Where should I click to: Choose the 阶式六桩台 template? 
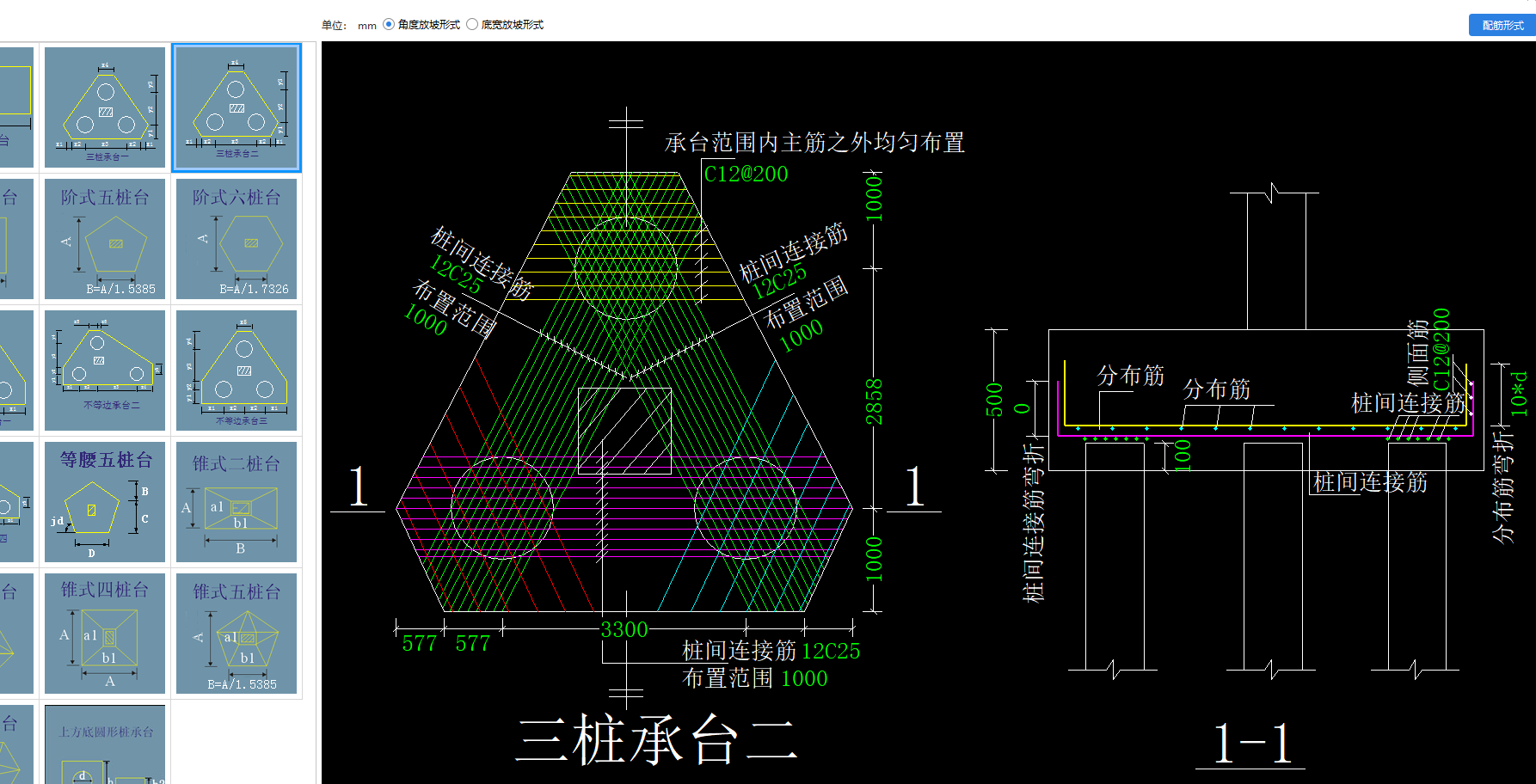tap(237, 239)
